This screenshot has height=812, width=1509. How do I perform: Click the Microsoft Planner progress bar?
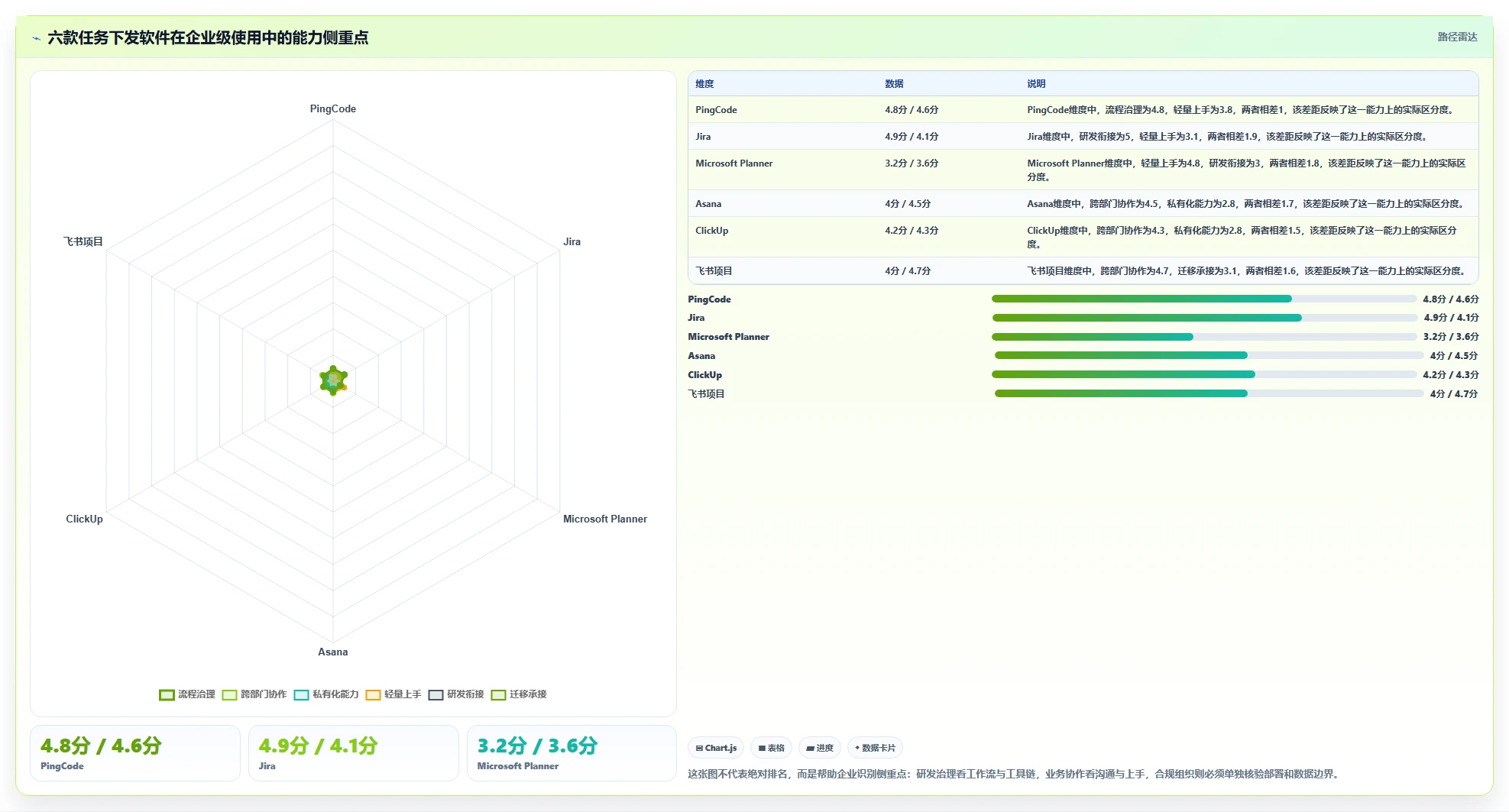[1203, 337]
